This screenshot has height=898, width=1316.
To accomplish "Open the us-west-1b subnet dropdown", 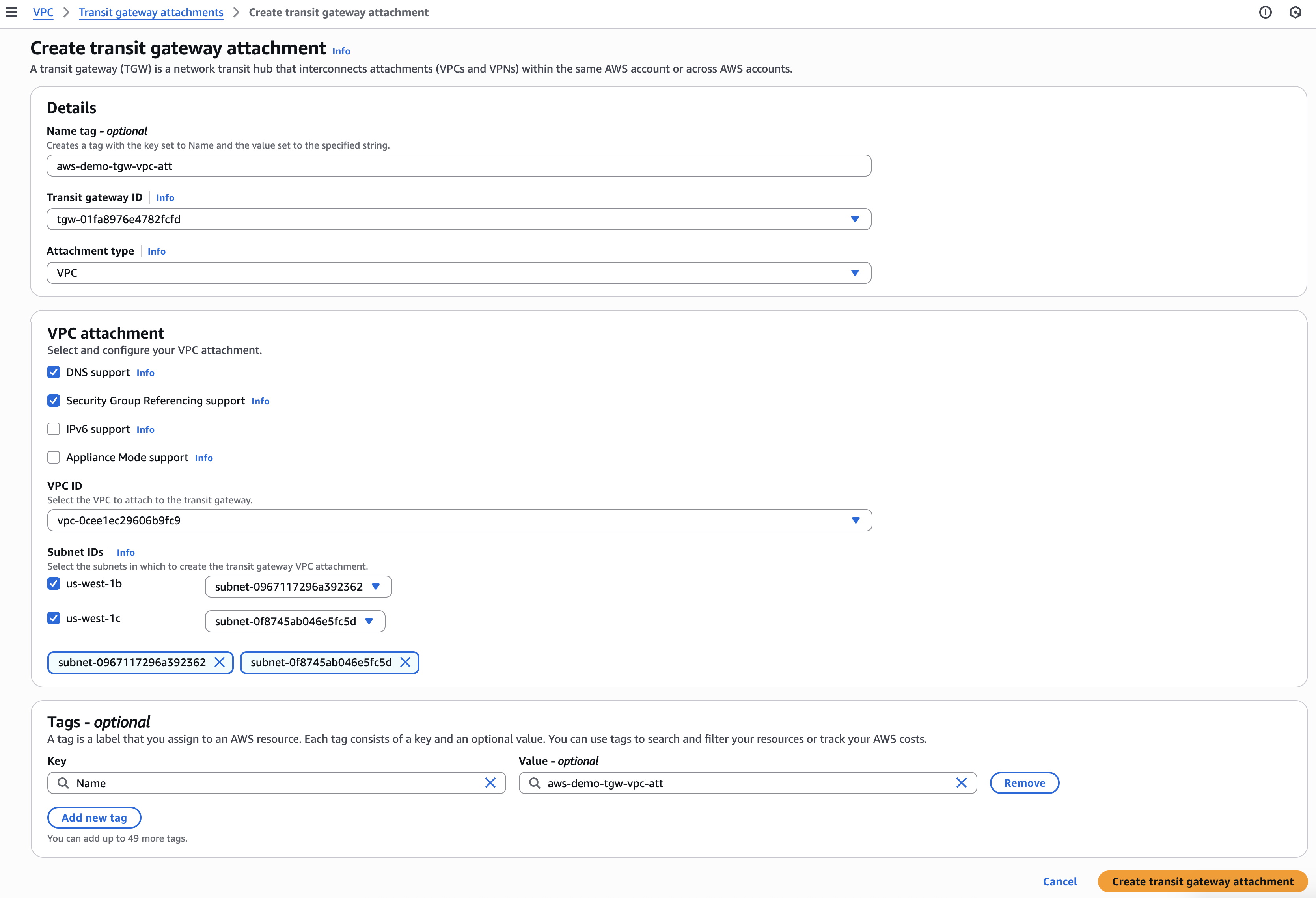I will click(298, 587).
